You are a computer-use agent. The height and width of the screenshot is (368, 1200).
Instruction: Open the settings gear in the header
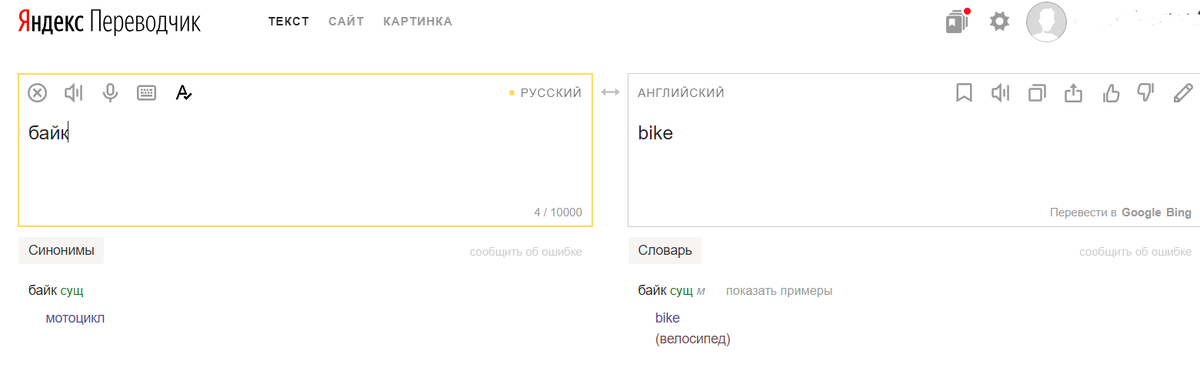point(999,21)
